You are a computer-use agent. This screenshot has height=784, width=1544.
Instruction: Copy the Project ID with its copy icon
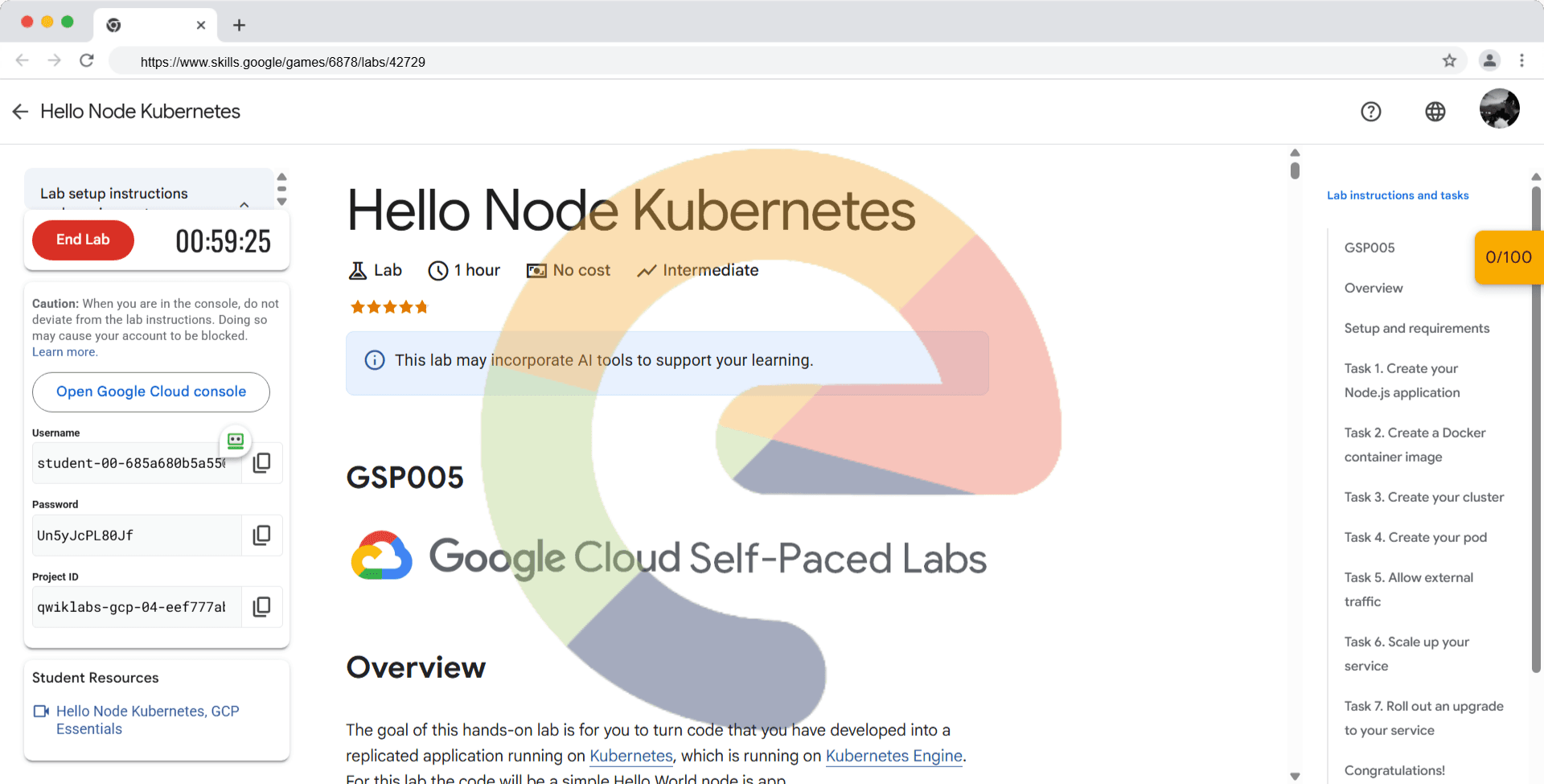click(262, 607)
